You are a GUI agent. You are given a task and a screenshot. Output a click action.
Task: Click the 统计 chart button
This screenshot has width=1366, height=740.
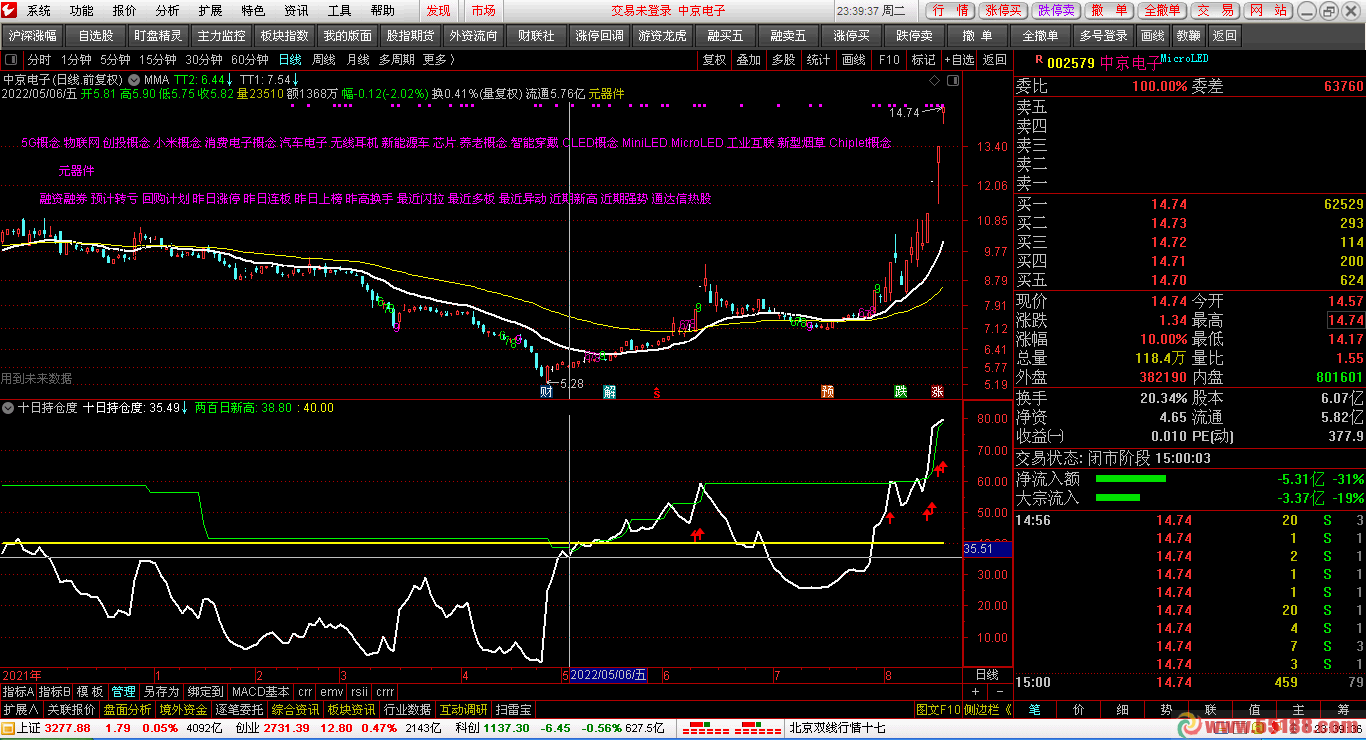click(819, 60)
